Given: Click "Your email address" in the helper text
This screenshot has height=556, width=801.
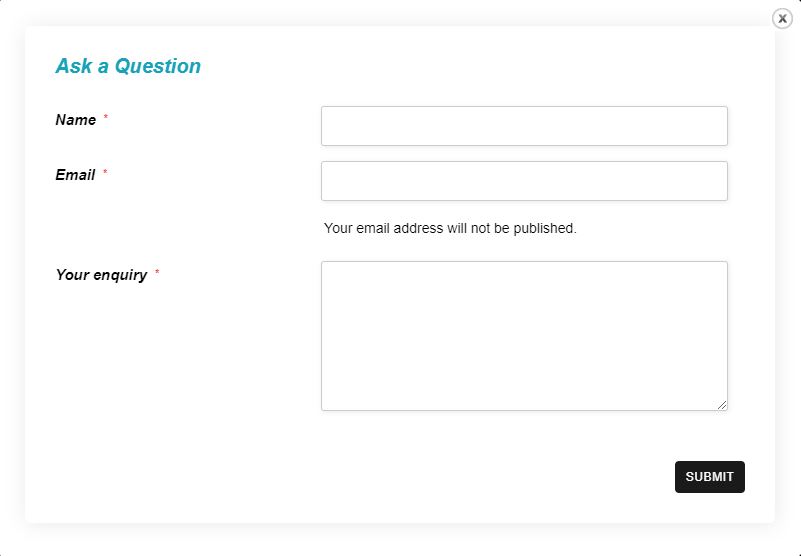Looking at the screenshot, I should (383, 228).
